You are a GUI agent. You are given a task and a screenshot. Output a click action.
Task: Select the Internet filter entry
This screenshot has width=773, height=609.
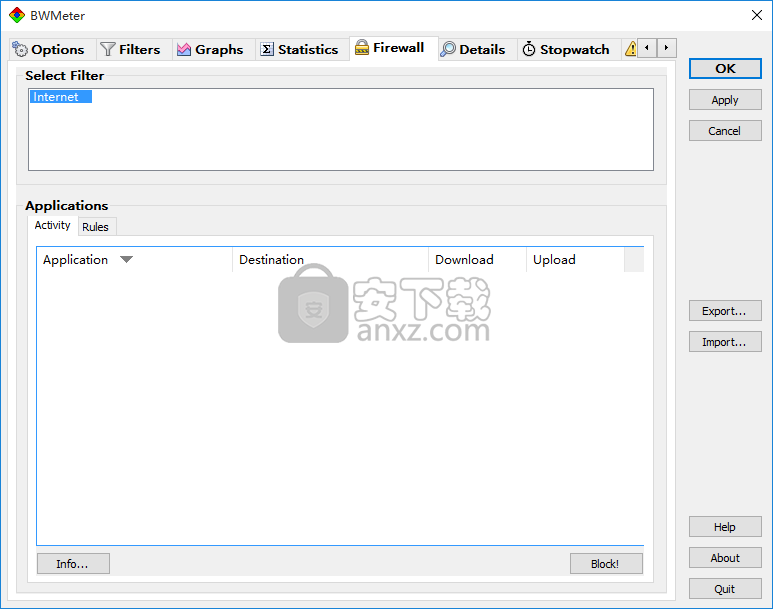[x=60, y=97]
